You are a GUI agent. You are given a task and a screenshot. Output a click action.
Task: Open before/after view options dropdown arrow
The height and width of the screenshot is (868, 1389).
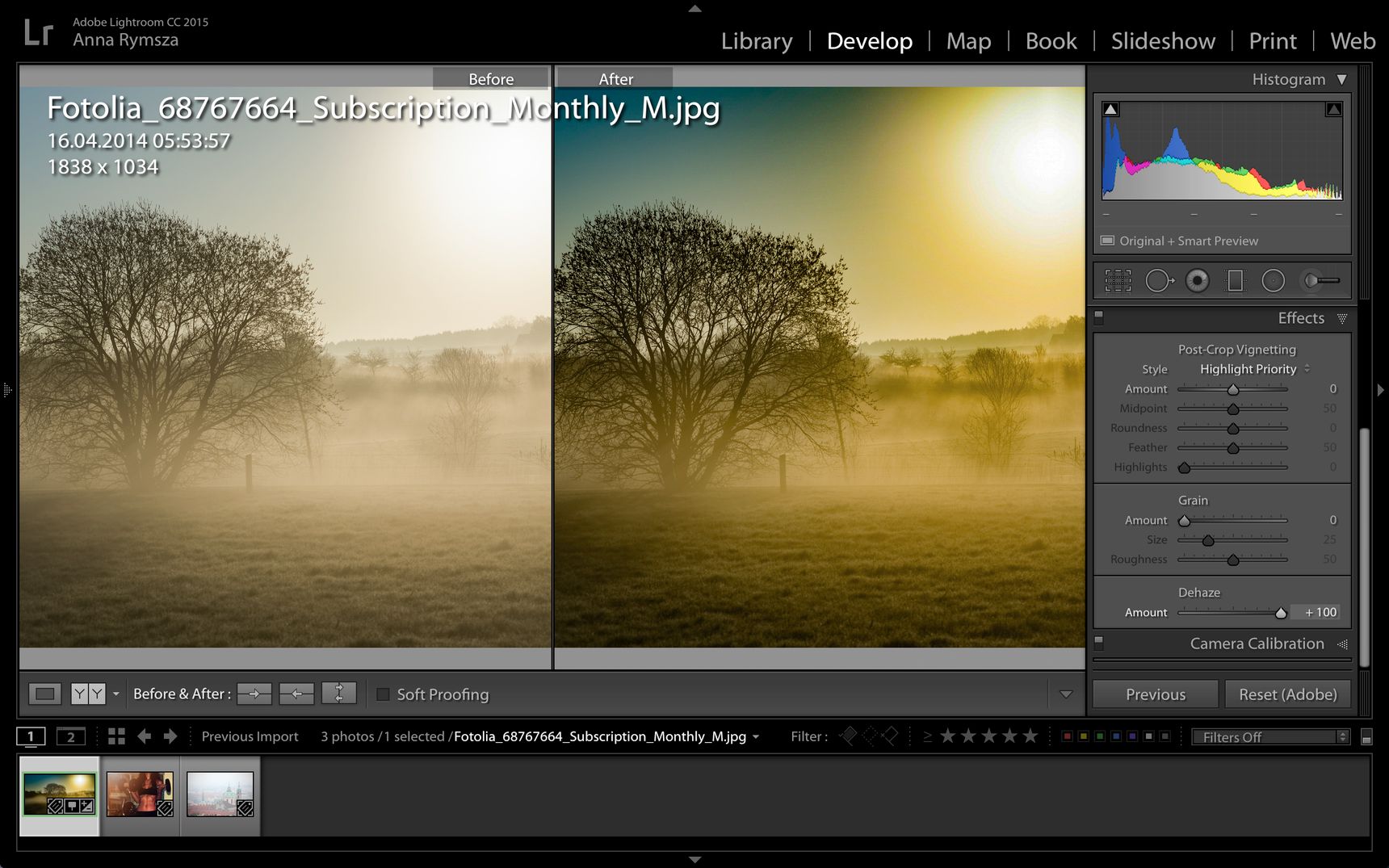(x=116, y=694)
